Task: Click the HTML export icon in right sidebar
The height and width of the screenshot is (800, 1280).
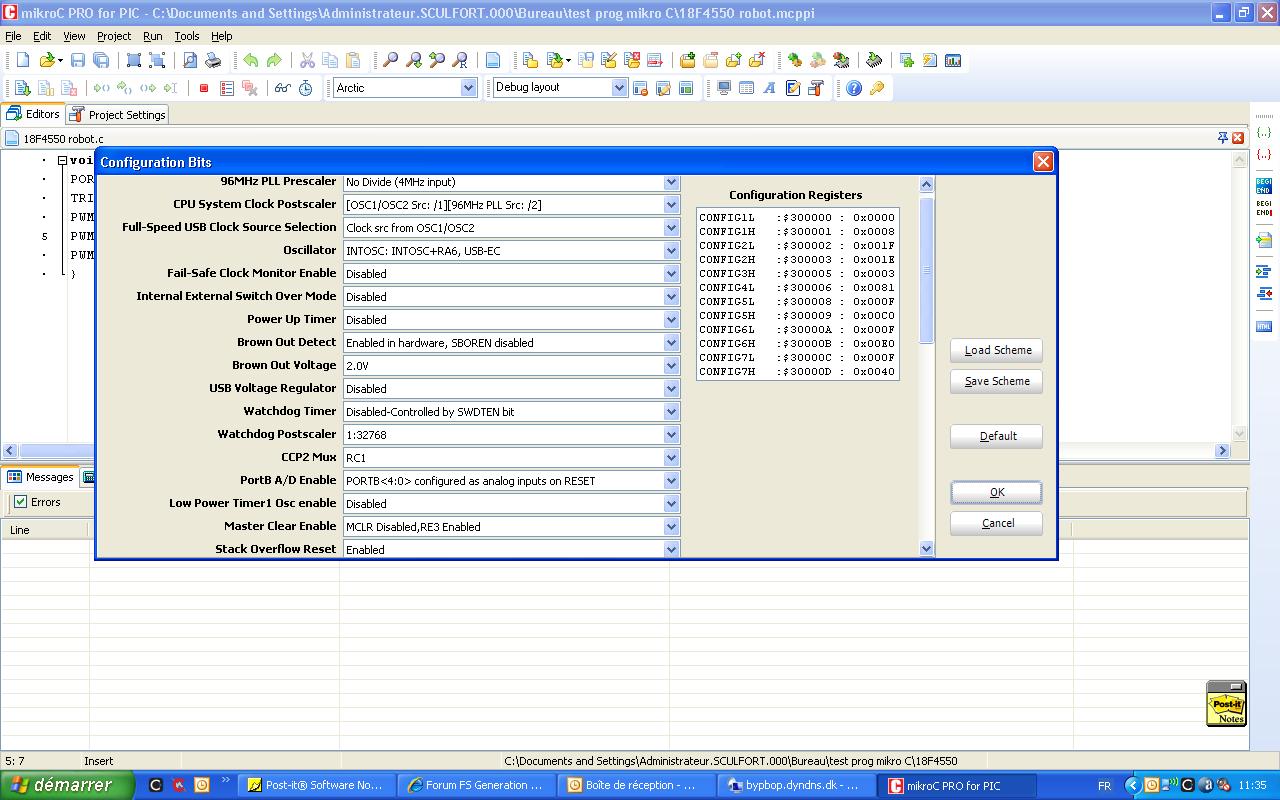Action: [1264, 326]
